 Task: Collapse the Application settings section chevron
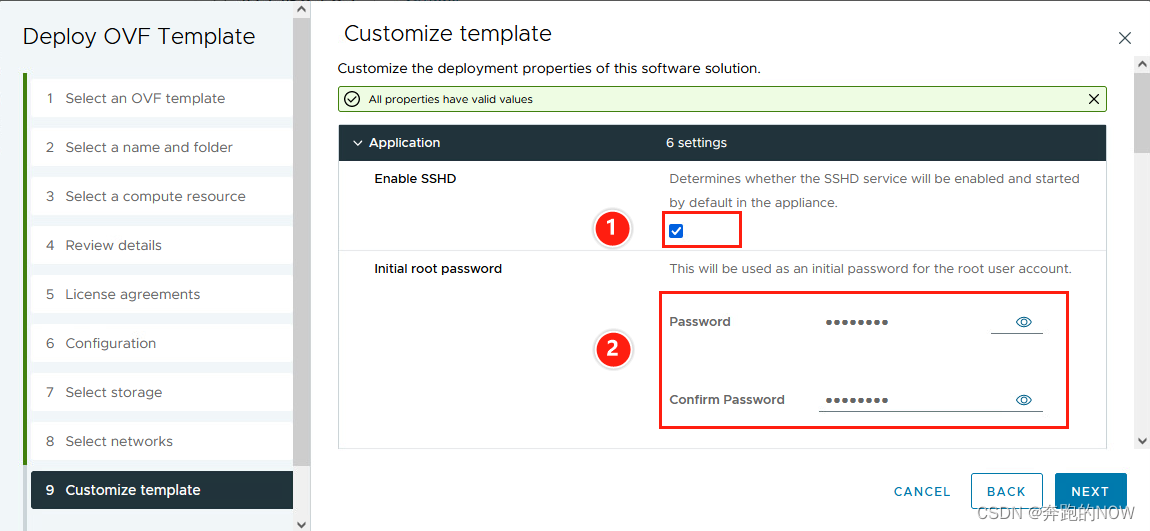[x=358, y=143]
